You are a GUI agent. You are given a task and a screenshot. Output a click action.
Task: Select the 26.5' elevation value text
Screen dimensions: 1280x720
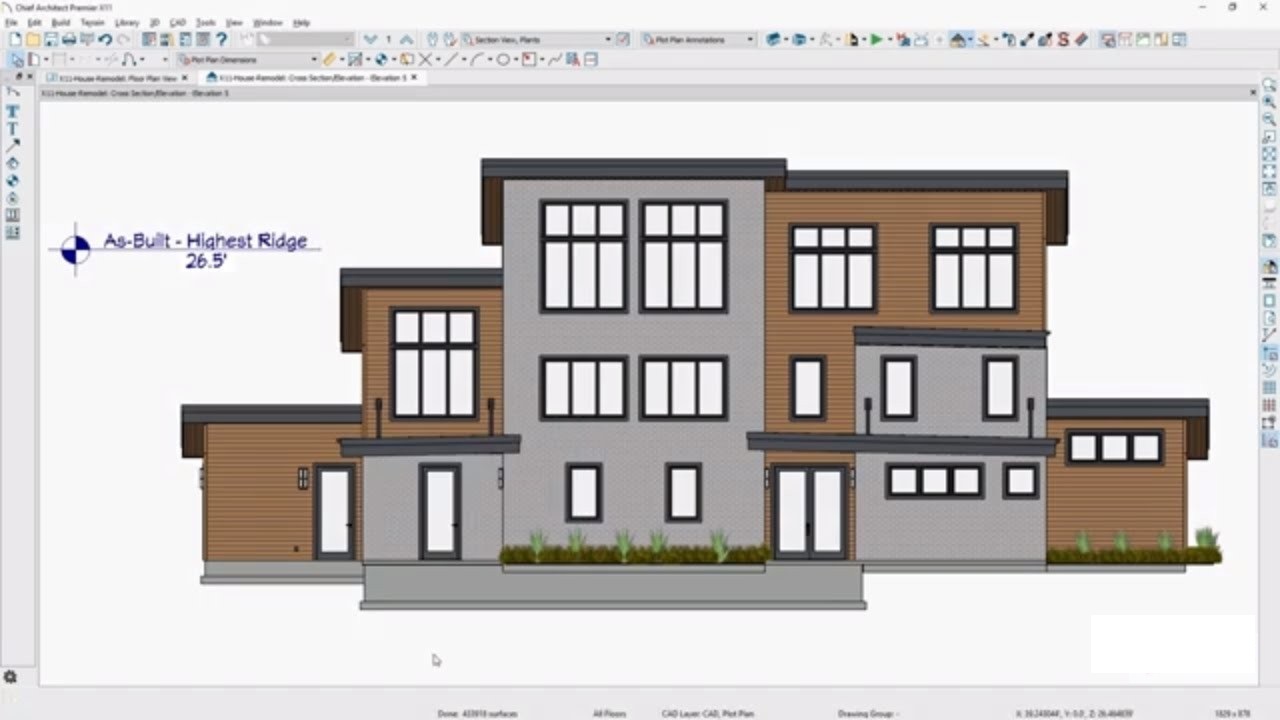point(205,261)
